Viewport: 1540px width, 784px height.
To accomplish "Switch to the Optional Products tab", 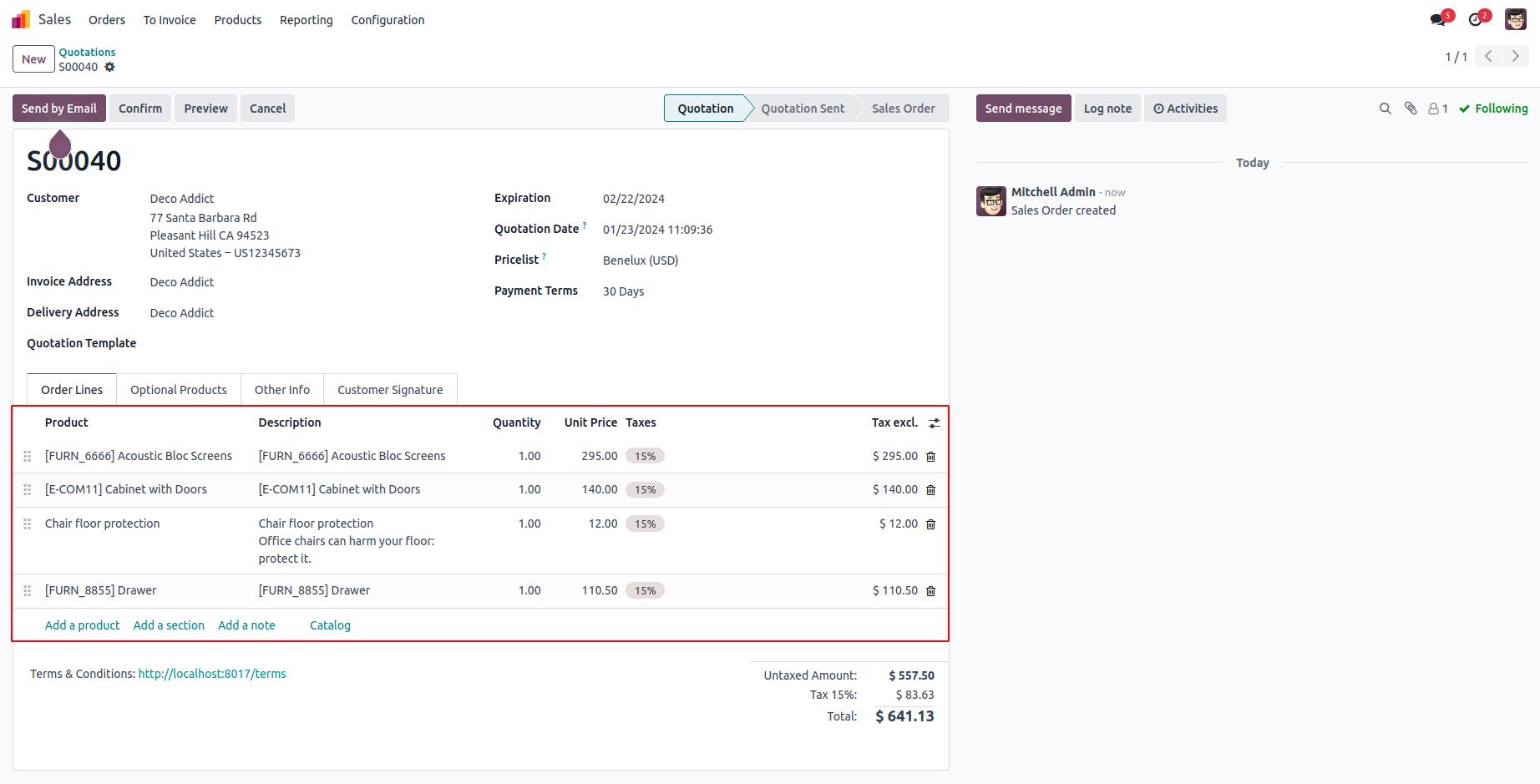I will click(178, 390).
